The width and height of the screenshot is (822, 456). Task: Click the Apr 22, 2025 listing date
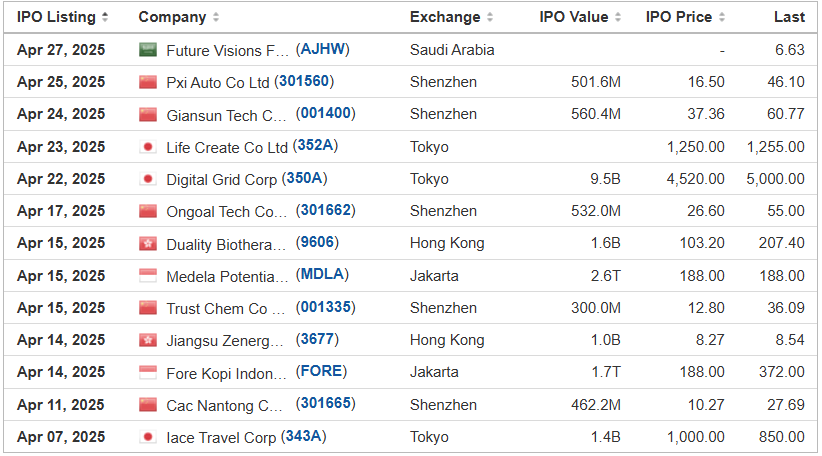61,179
